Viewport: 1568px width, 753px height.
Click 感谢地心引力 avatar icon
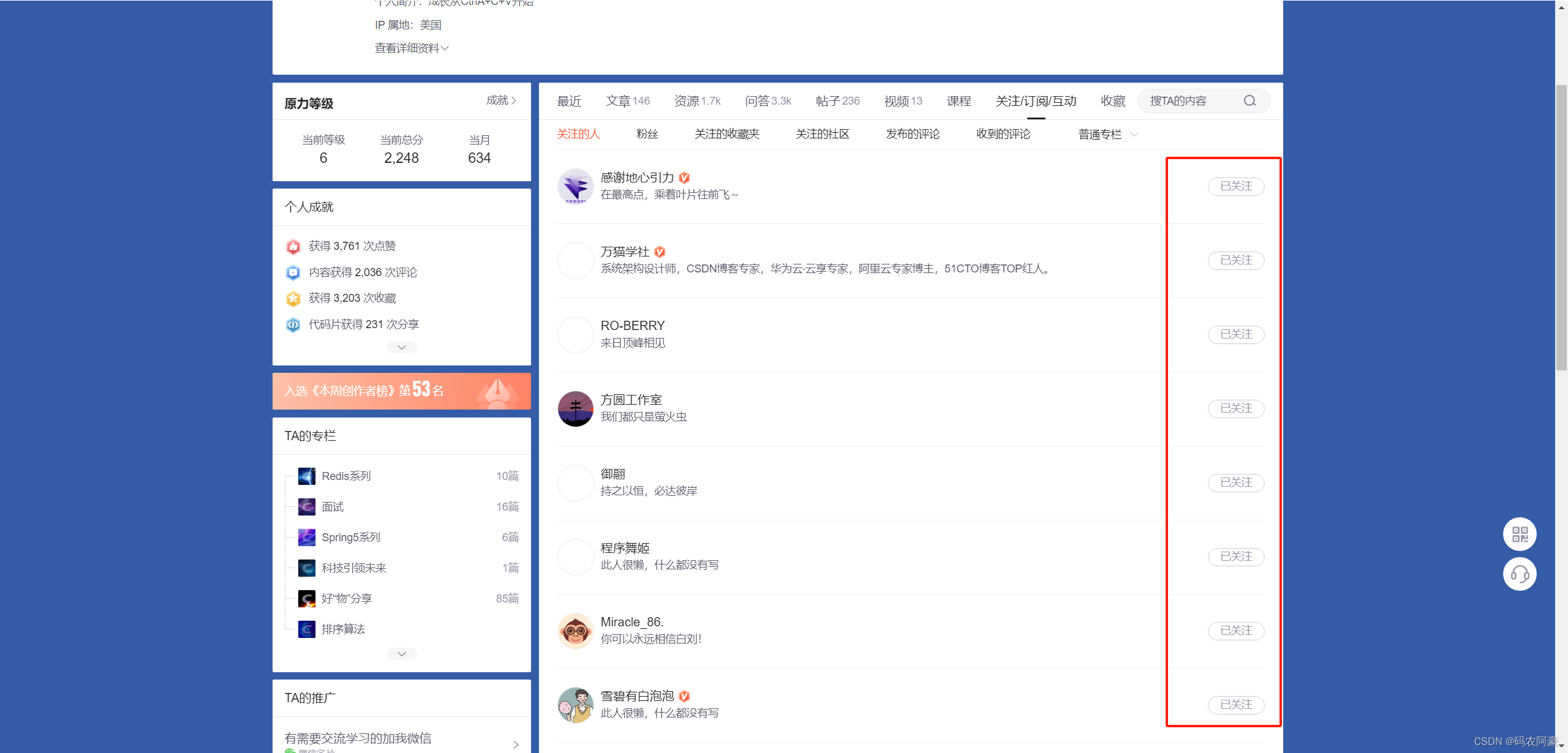(x=575, y=186)
